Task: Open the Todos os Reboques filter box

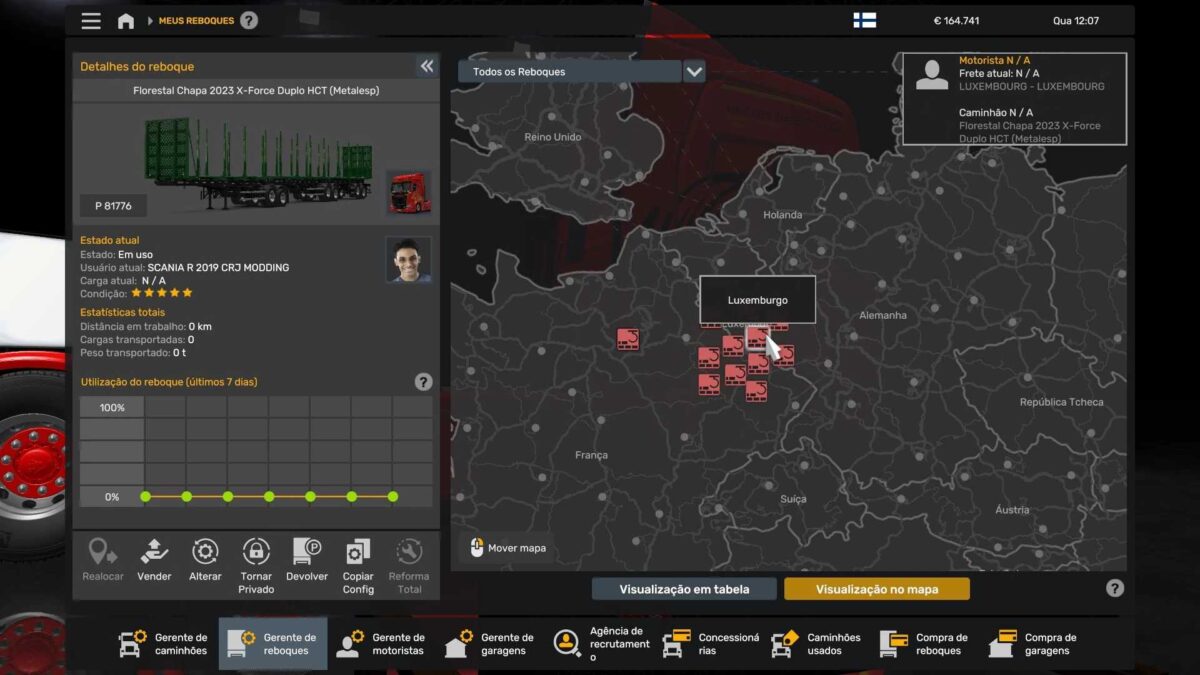Action: (569, 72)
